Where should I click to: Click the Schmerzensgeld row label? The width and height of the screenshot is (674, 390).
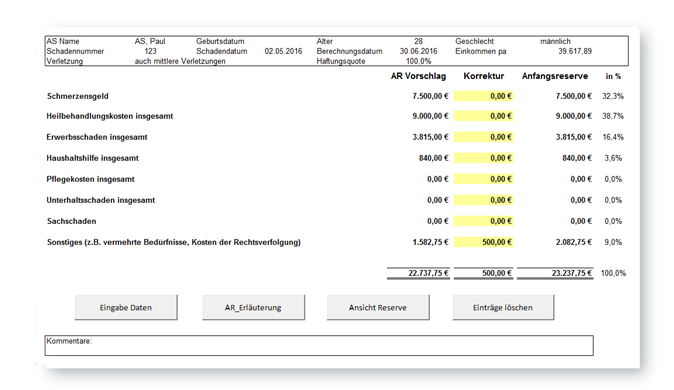[78, 96]
